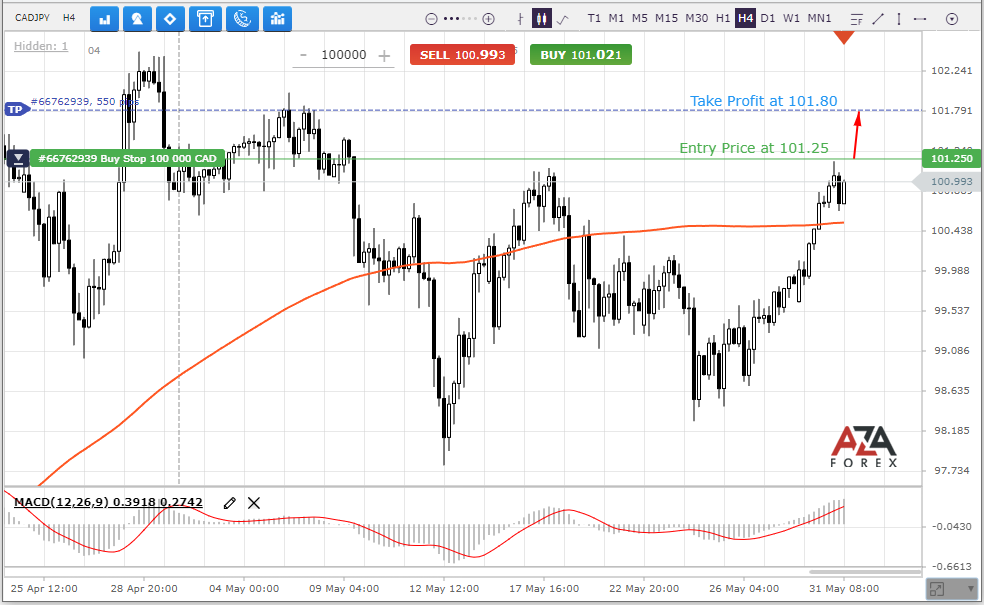This screenshot has width=984, height=605.
Task: Remove MACD indicator with X icon
Action: [x=254, y=503]
